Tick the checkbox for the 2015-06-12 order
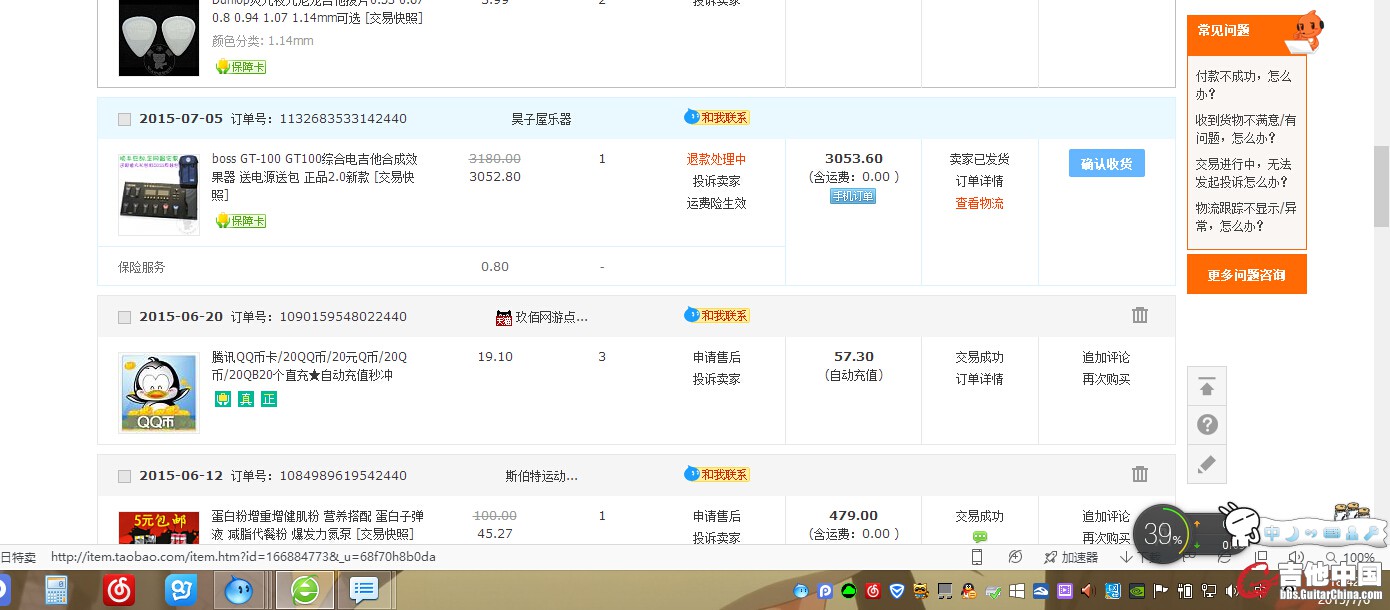 pyautogui.click(x=124, y=476)
